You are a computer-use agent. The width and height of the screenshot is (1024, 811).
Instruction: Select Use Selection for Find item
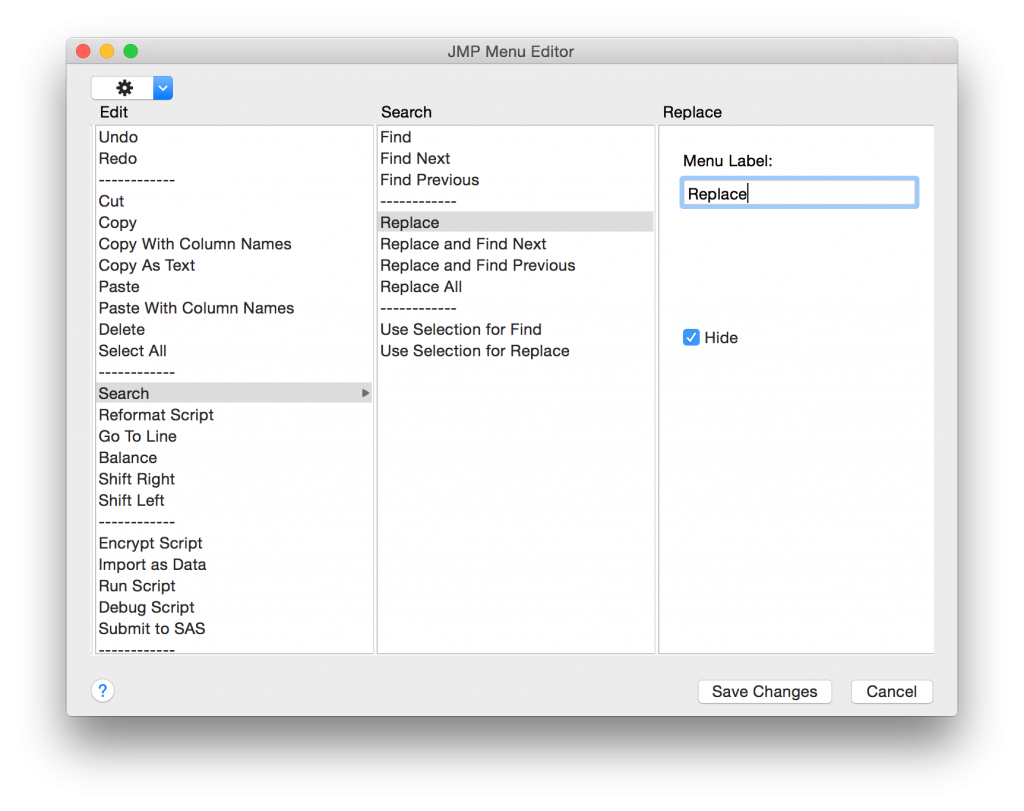coord(460,330)
